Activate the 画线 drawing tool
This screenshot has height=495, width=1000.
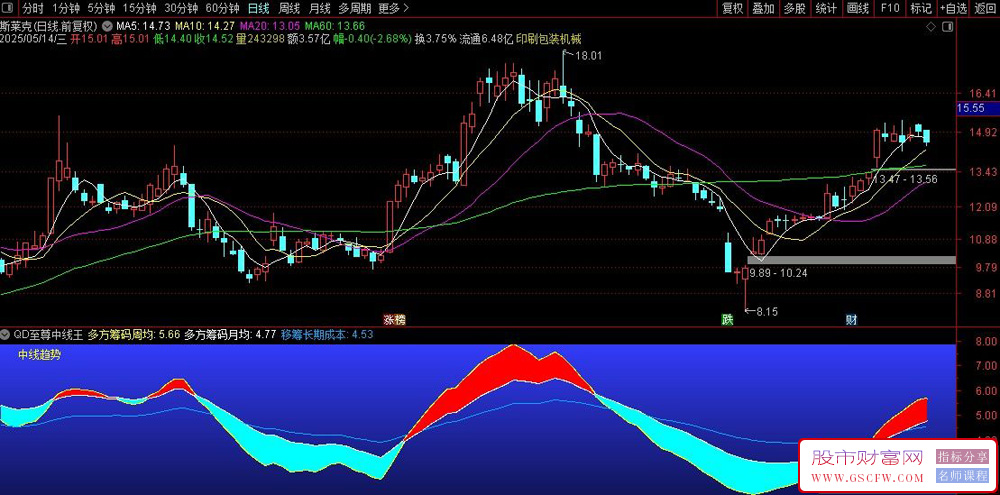[x=858, y=8]
